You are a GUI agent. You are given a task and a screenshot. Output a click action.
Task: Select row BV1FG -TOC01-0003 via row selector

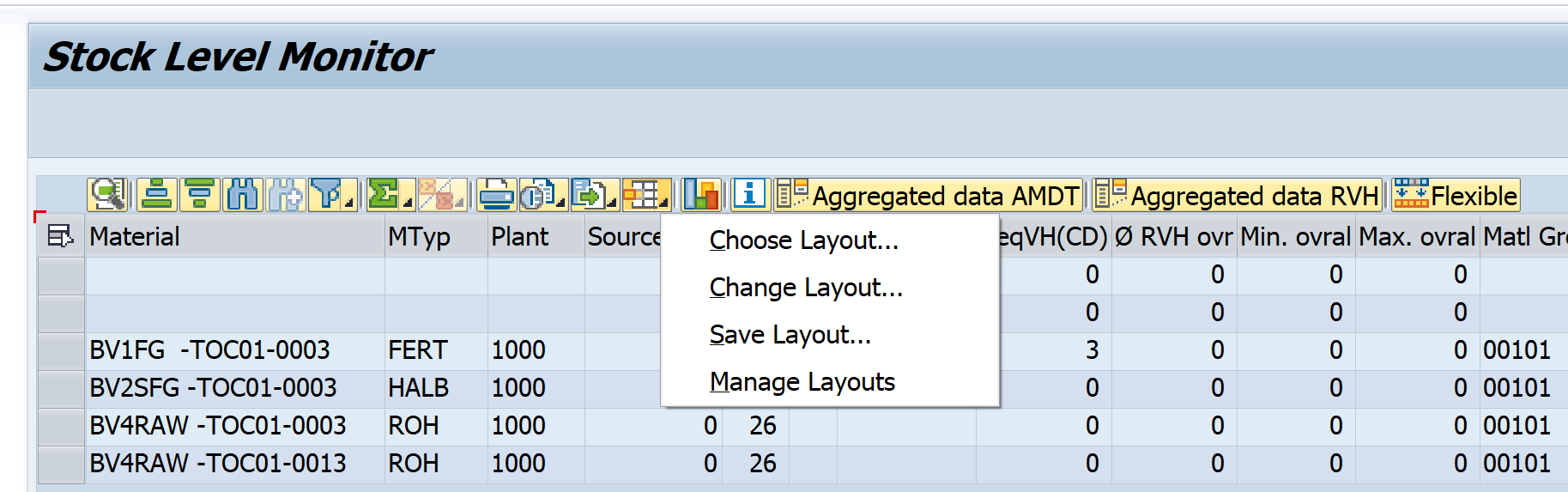[x=61, y=350]
